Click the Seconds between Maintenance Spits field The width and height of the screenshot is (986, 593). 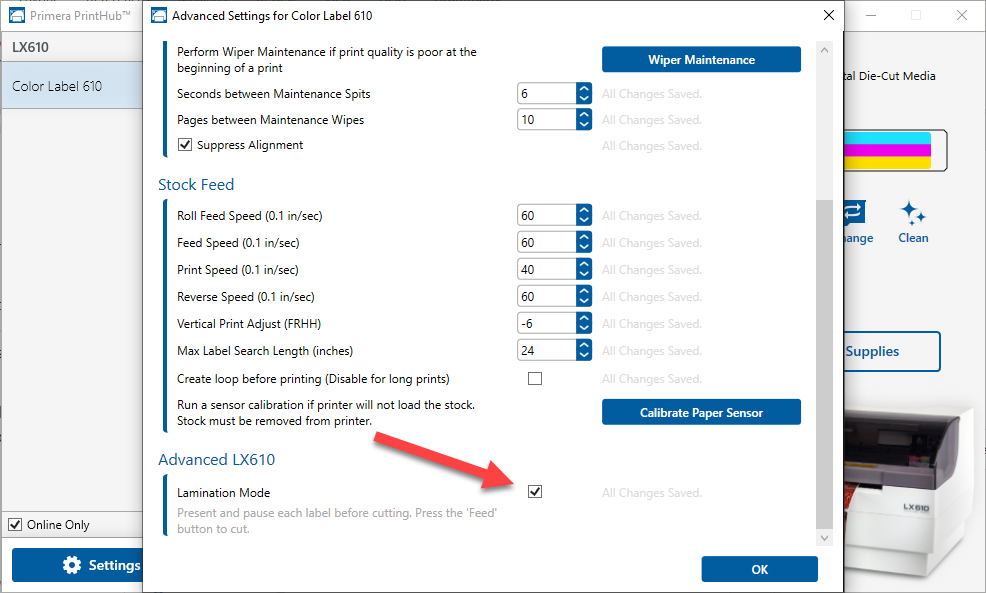(x=547, y=94)
